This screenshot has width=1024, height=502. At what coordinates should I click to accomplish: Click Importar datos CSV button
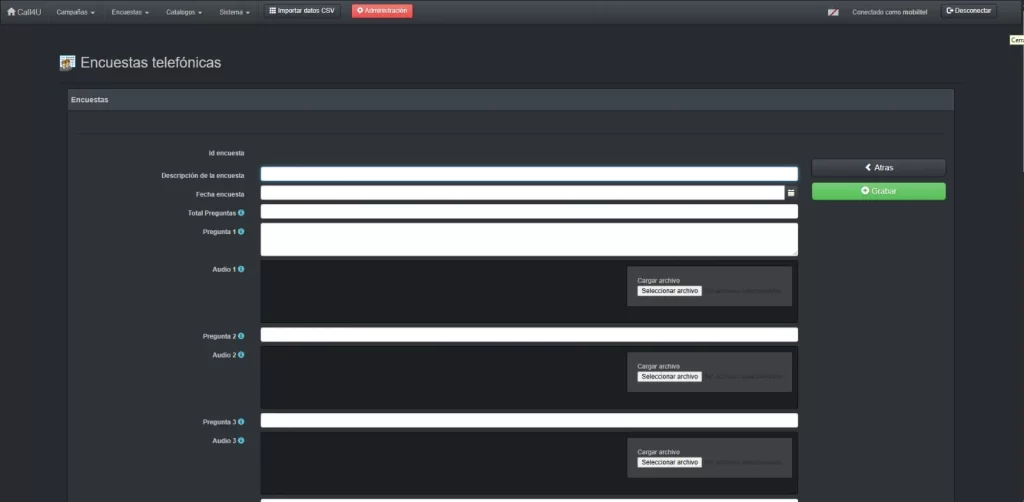[303, 11]
